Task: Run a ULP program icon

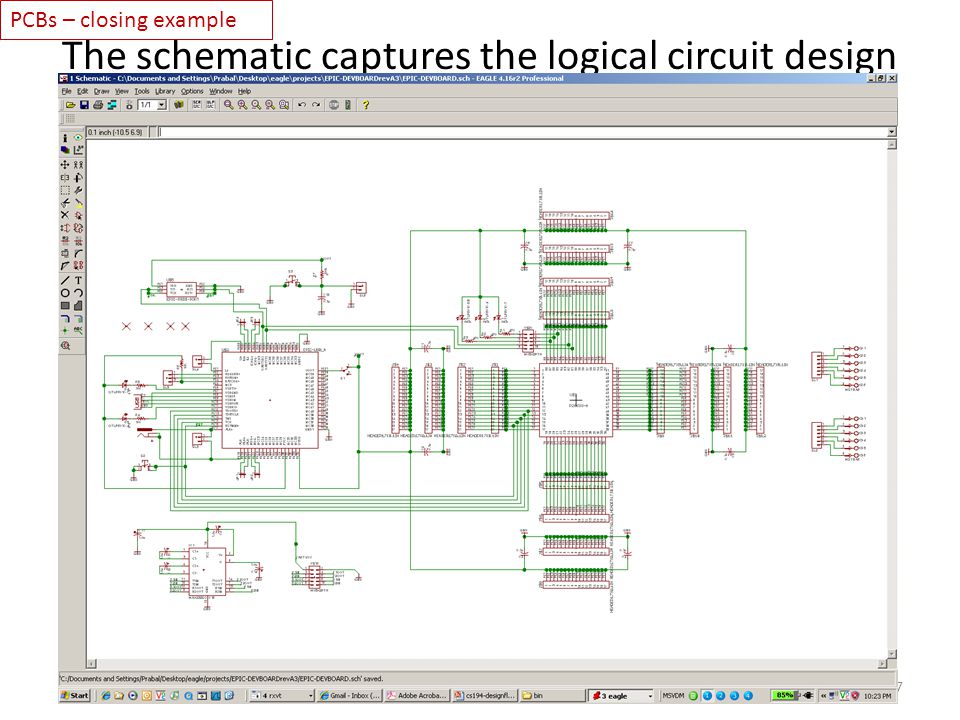Action: [211, 105]
